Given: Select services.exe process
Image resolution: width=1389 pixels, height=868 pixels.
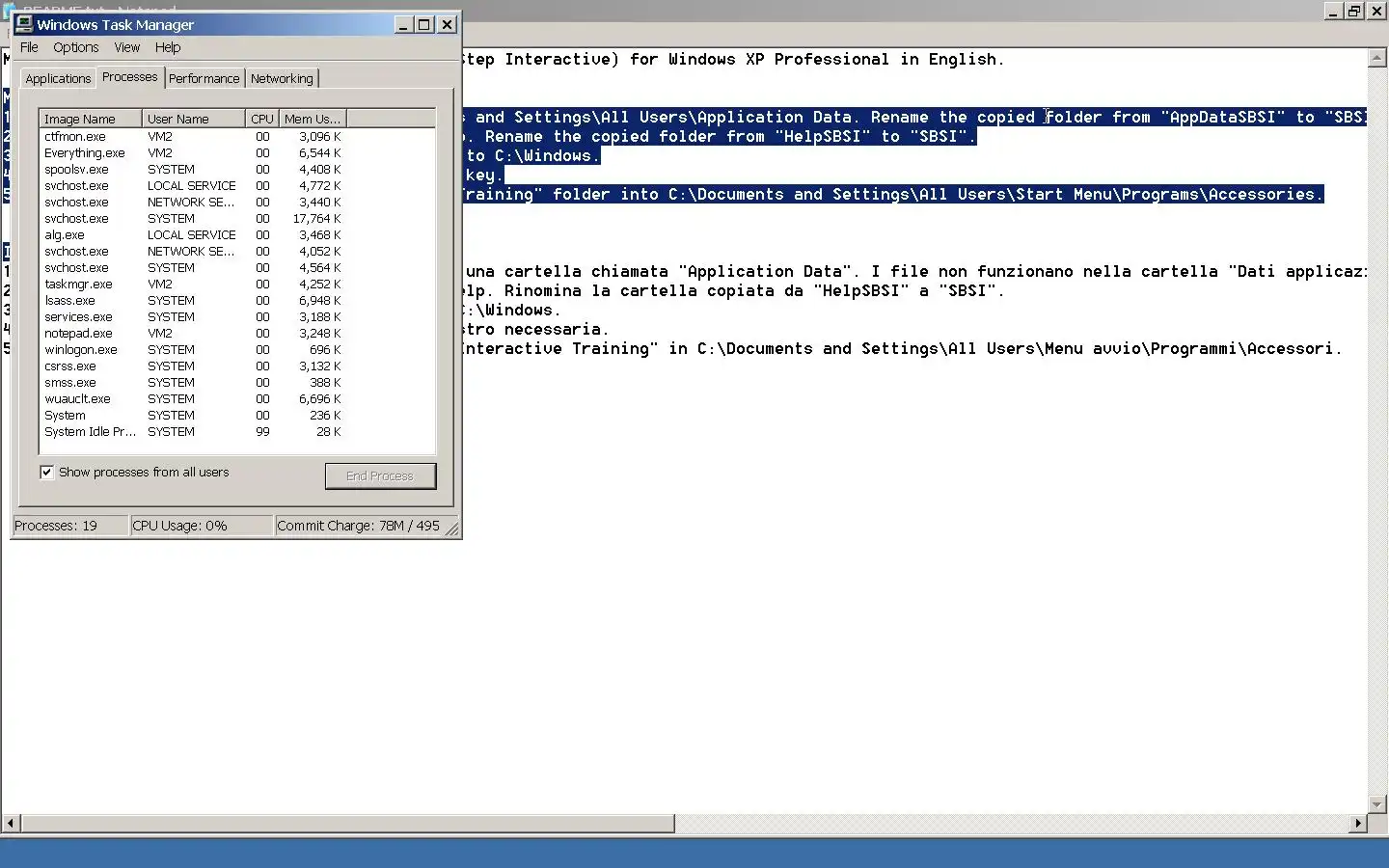Looking at the screenshot, I should [193, 317].
